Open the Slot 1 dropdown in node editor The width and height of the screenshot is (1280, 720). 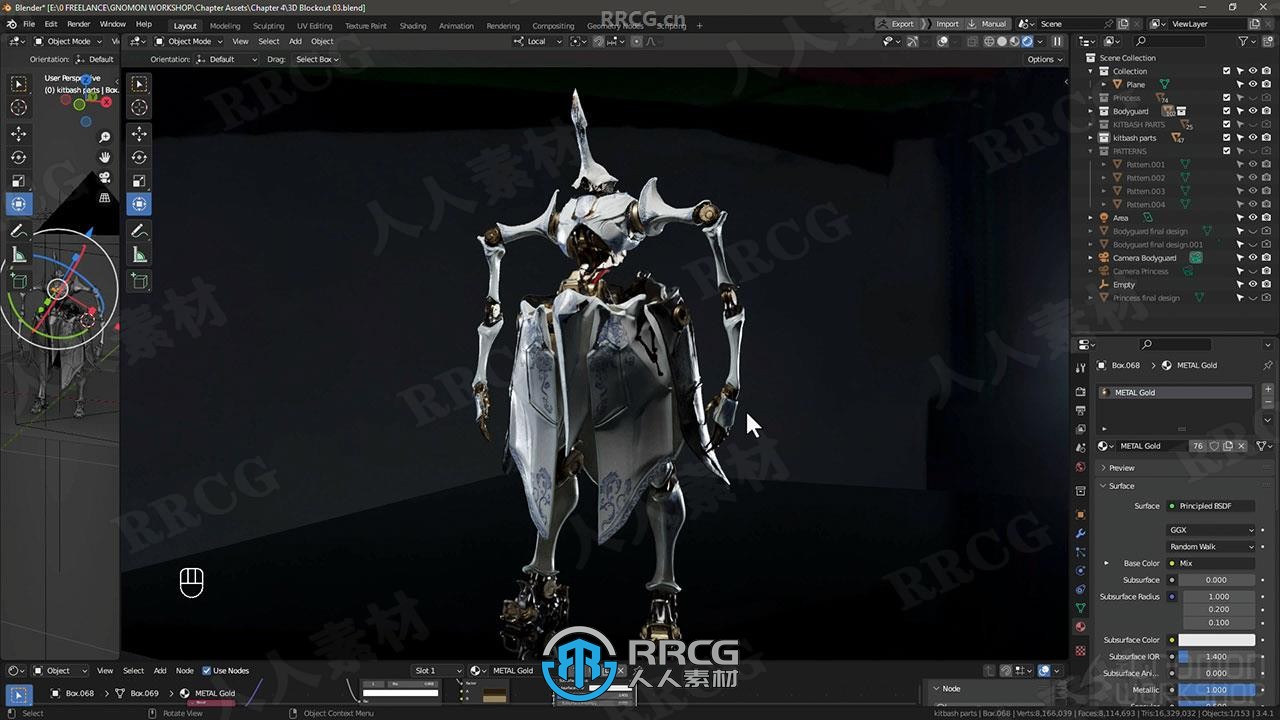[x=438, y=671]
